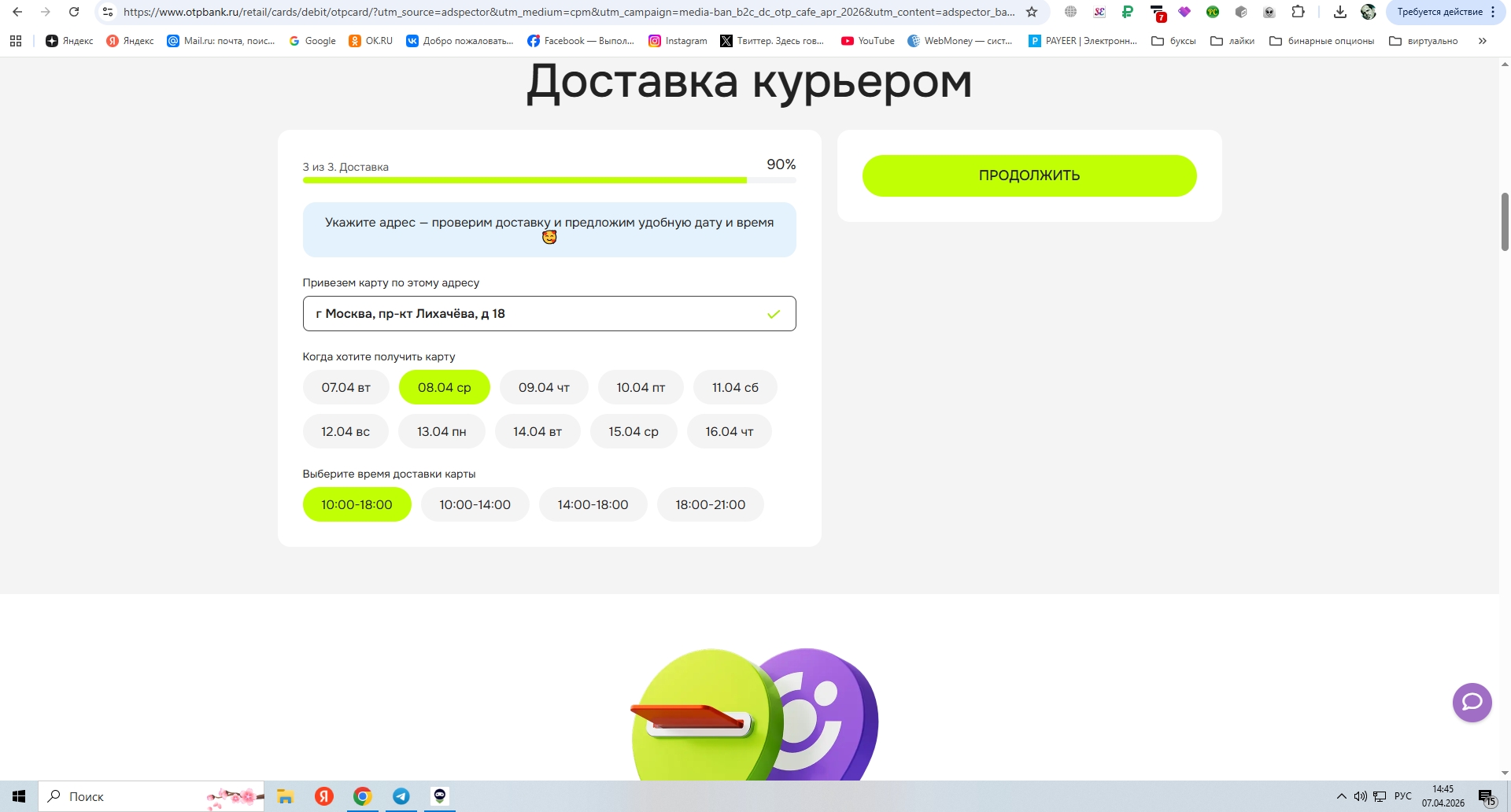Screen dimensions: 1511x812
Task: Open the виртуально bookmarks folder
Action: [x=1423, y=41]
